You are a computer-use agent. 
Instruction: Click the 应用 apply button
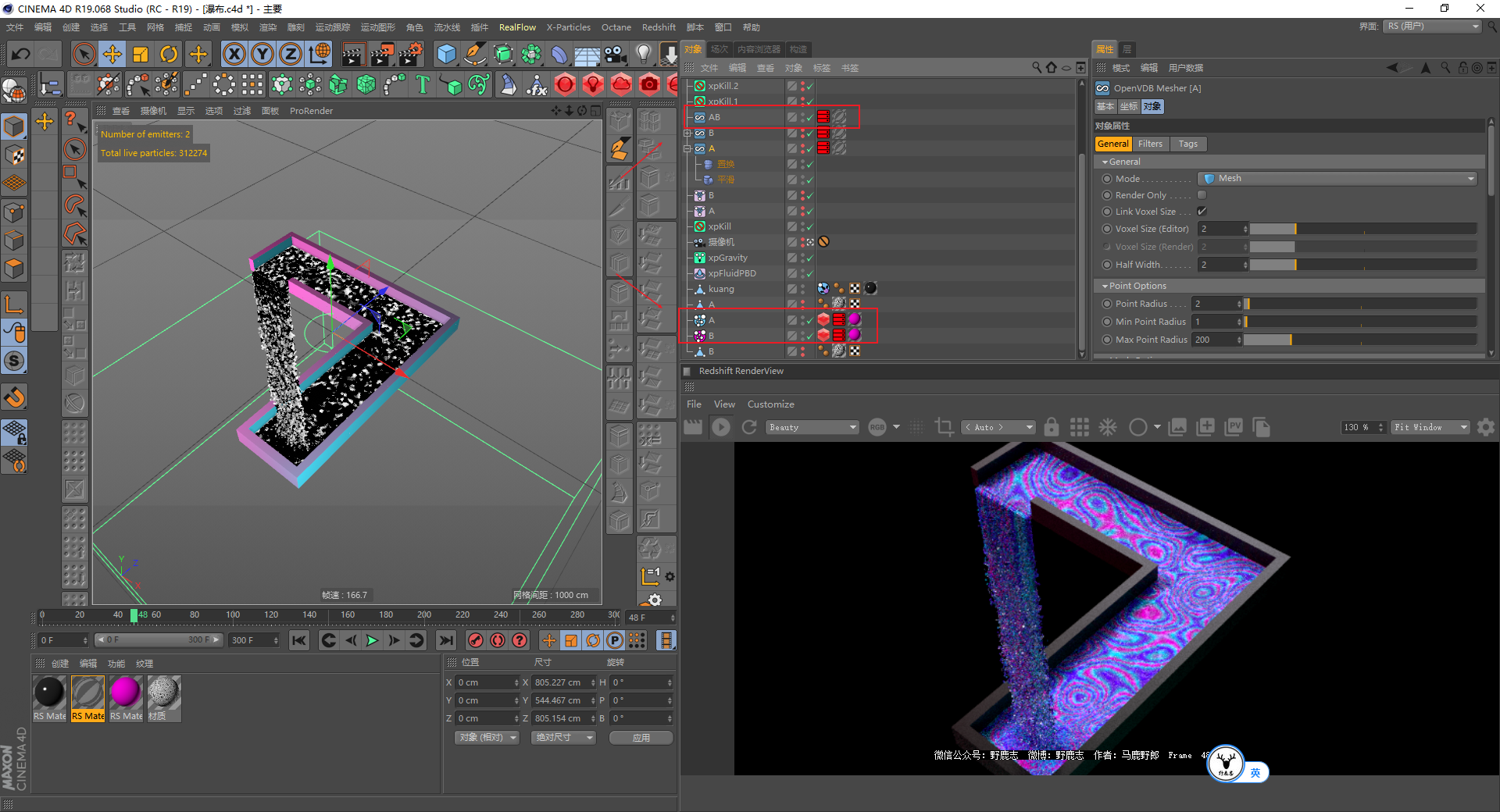pos(641,738)
